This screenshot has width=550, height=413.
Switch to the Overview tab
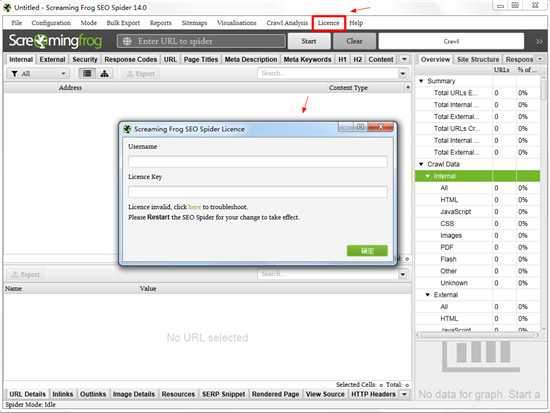(x=435, y=59)
